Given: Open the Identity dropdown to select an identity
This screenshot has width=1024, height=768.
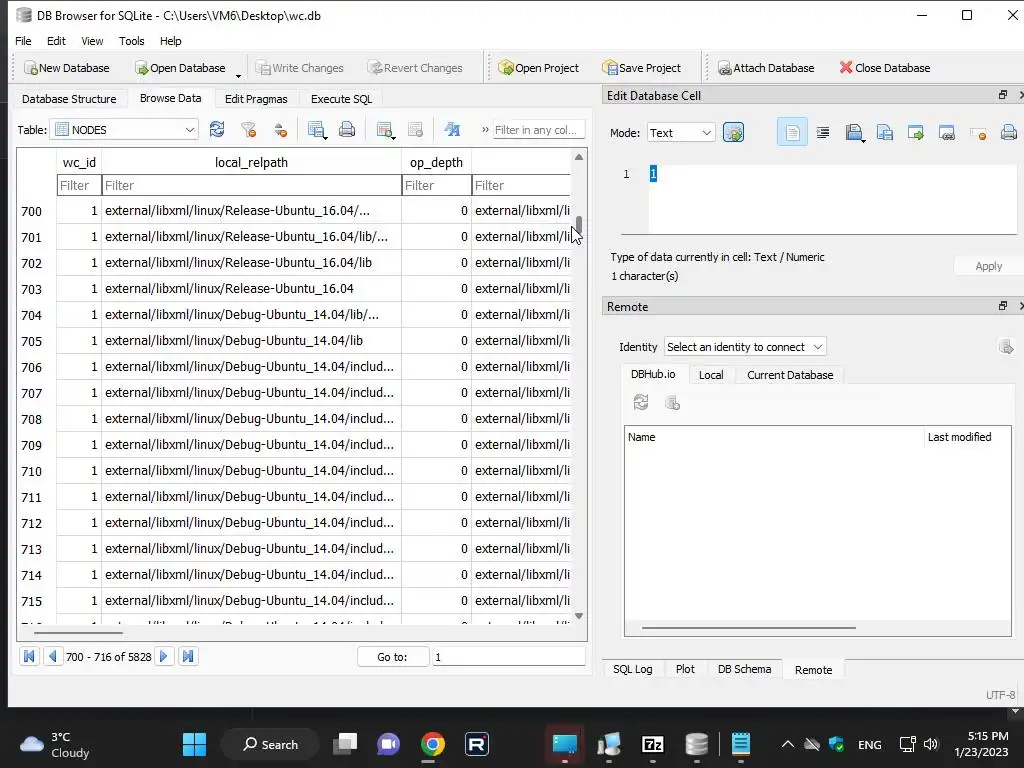Looking at the screenshot, I should tap(745, 346).
